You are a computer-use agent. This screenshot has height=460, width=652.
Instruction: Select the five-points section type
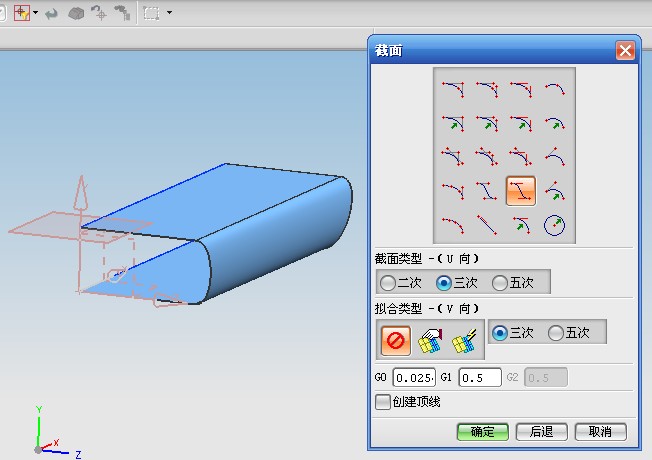click(453, 225)
